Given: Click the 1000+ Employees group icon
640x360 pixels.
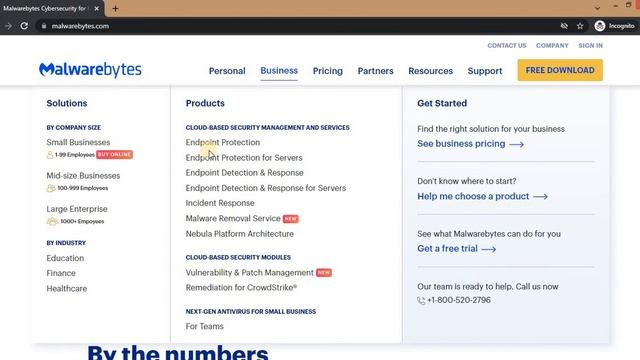Looking at the screenshot, I should [x=53, y=221].
